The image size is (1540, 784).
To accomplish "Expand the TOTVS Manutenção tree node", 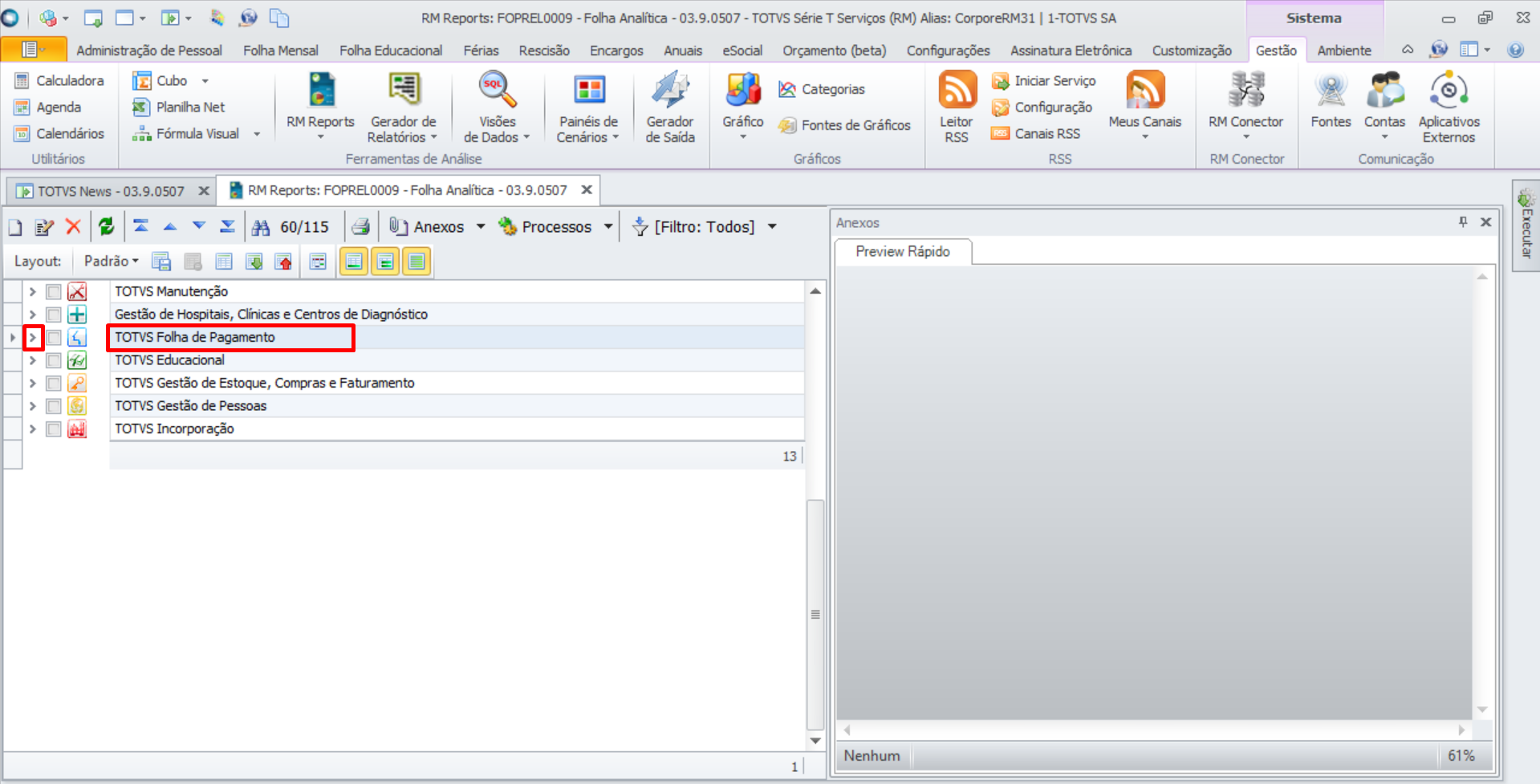I will coord(33,291).
